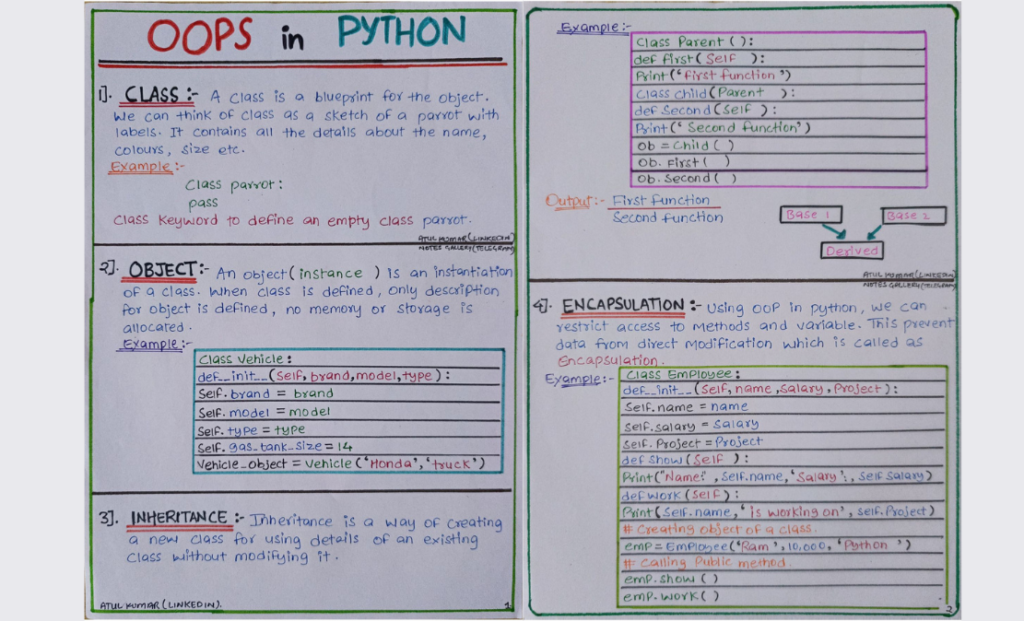1024x621 pixels.
Task: Click the 'Print(self.name, 'is working on'...' row
Action: [782, 512]
